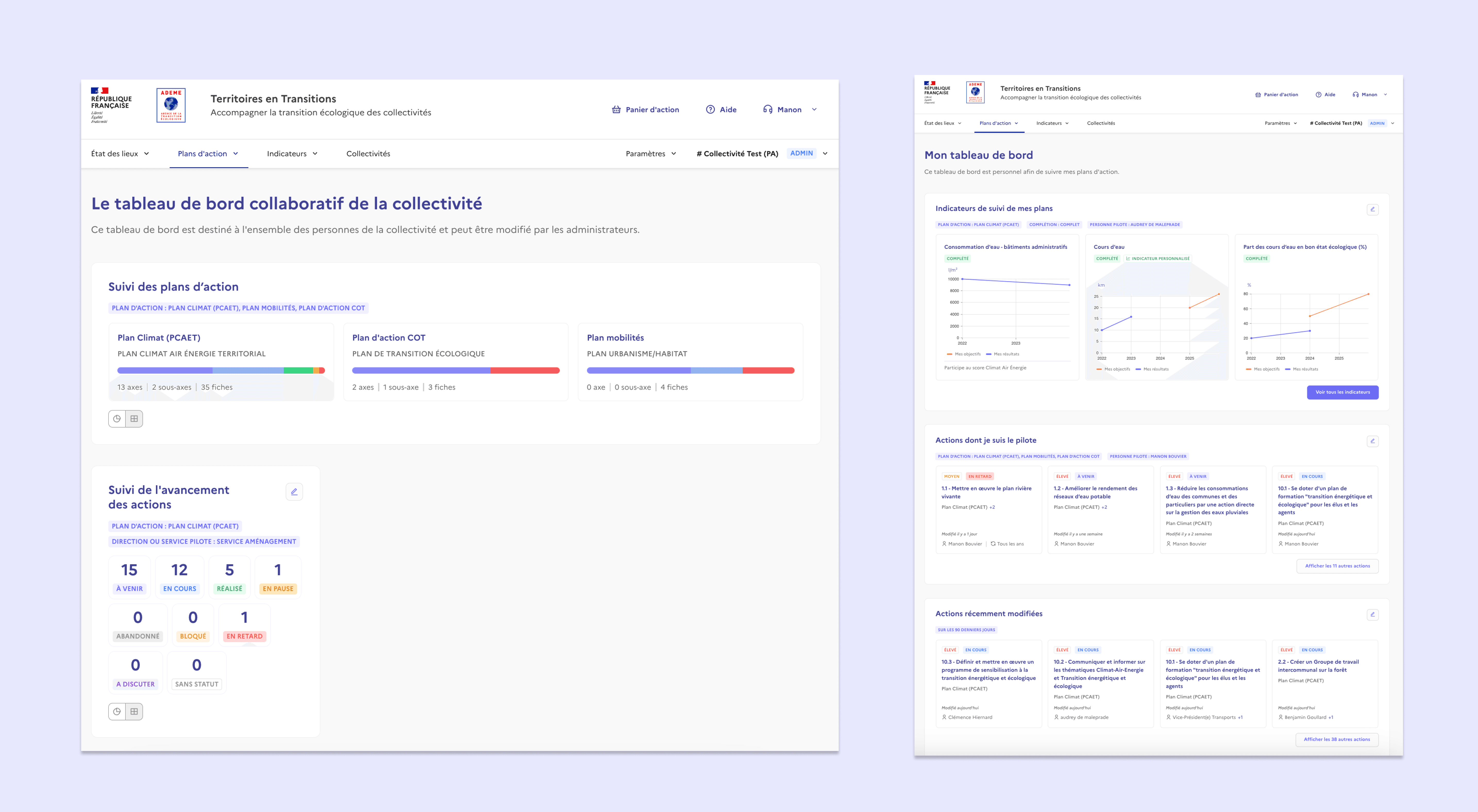Click the edit pencil for Actions récemment modifiées

(1372, 614)
